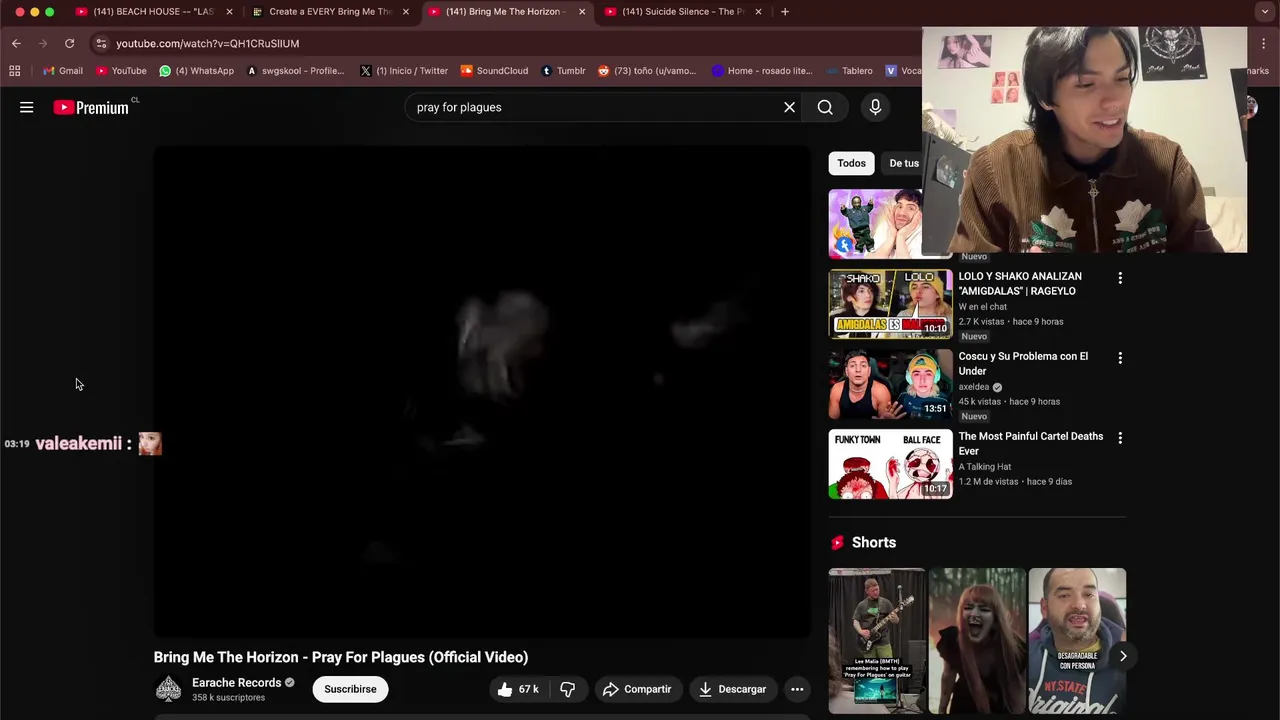Open the Earache Records channel avatar
Image resolution: width=1280 pixels, height=720 pixels.
pos(169,689)
